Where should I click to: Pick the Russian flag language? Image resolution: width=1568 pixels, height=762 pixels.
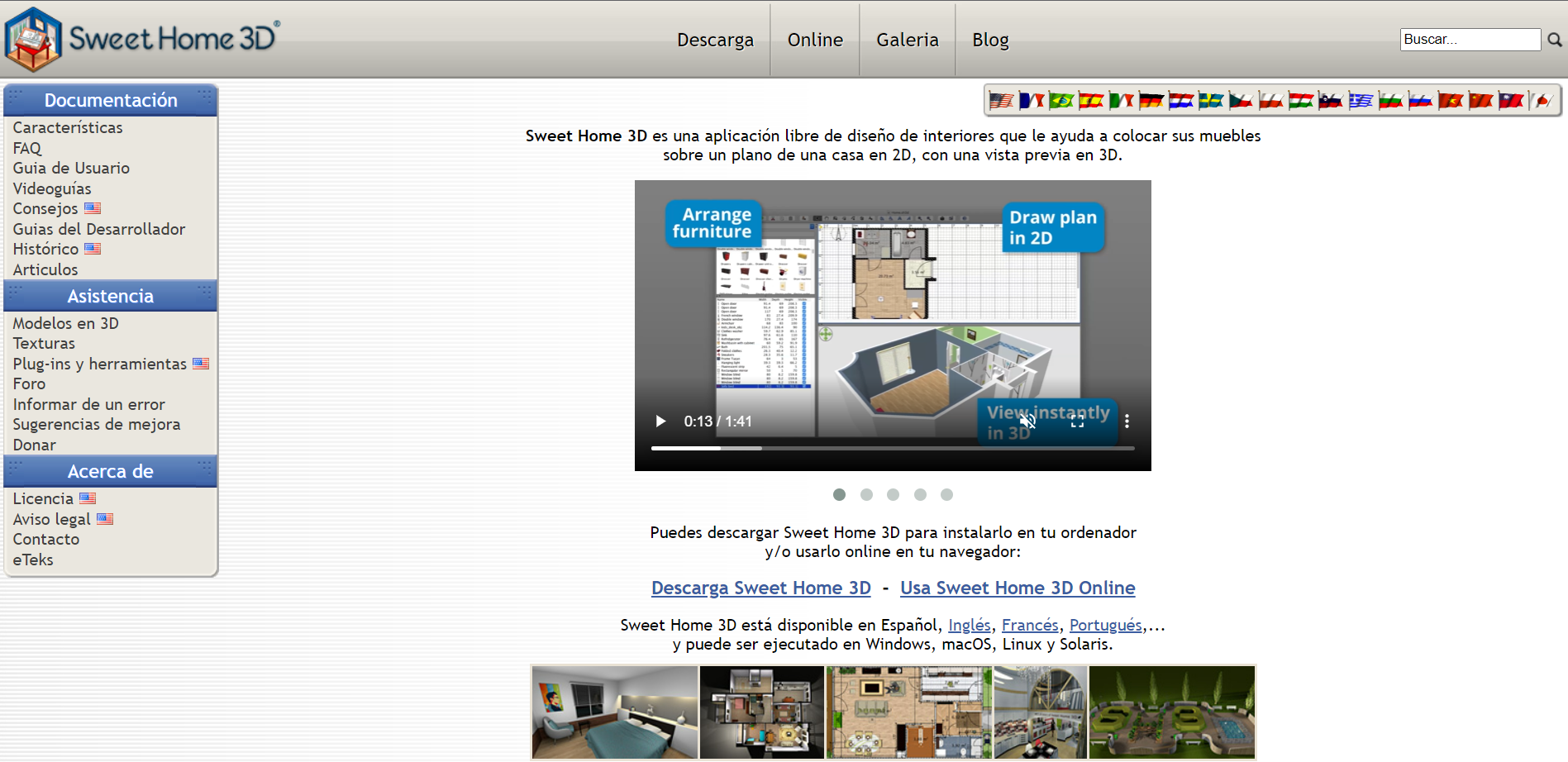1420,101
